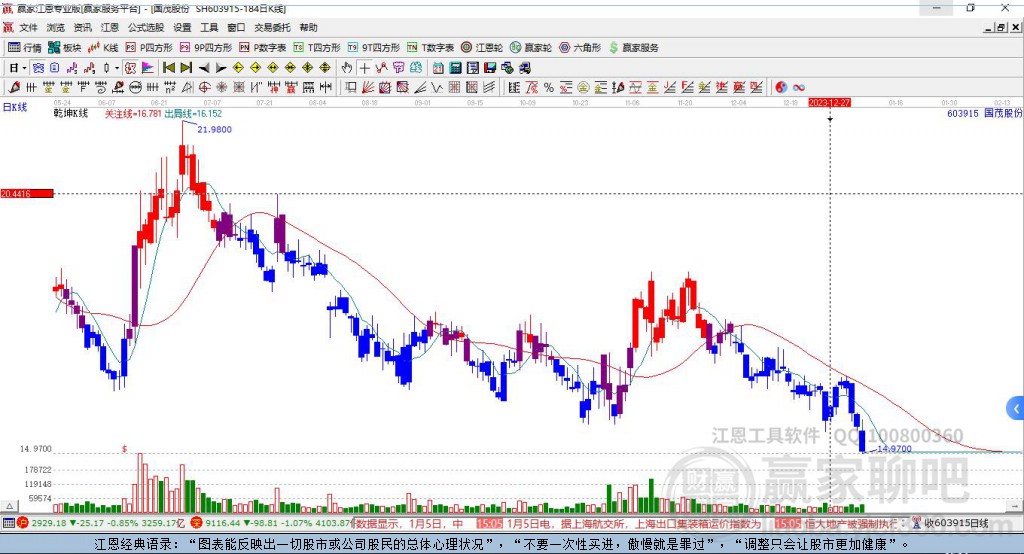Click the 乾坤K线 chart label
The height and width of the screenshot is (554, 1024).
[71, 114]
